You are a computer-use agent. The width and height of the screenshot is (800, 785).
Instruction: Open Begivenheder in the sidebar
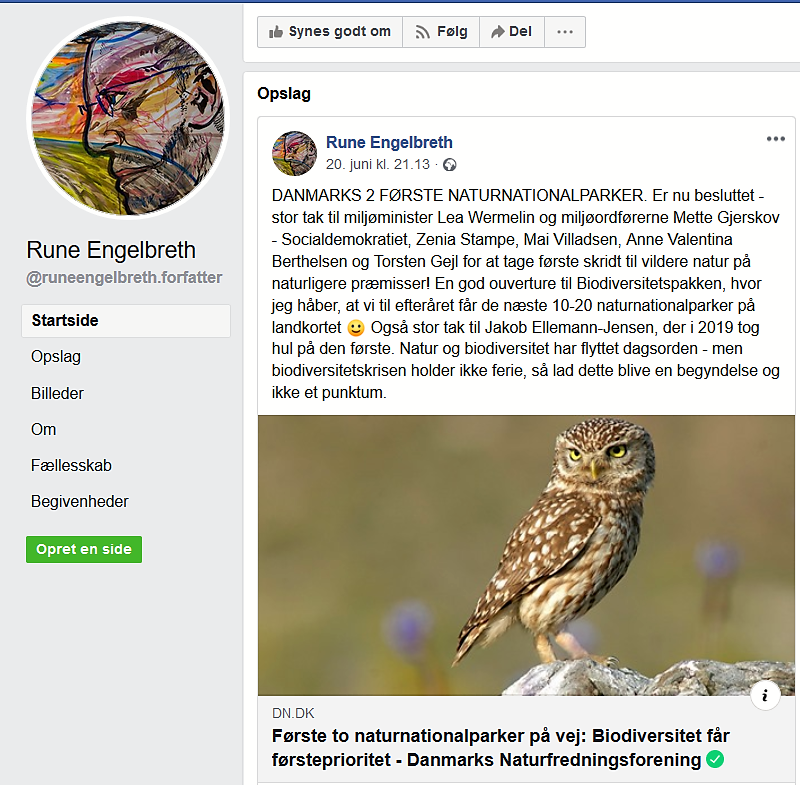tap(80, 501)
